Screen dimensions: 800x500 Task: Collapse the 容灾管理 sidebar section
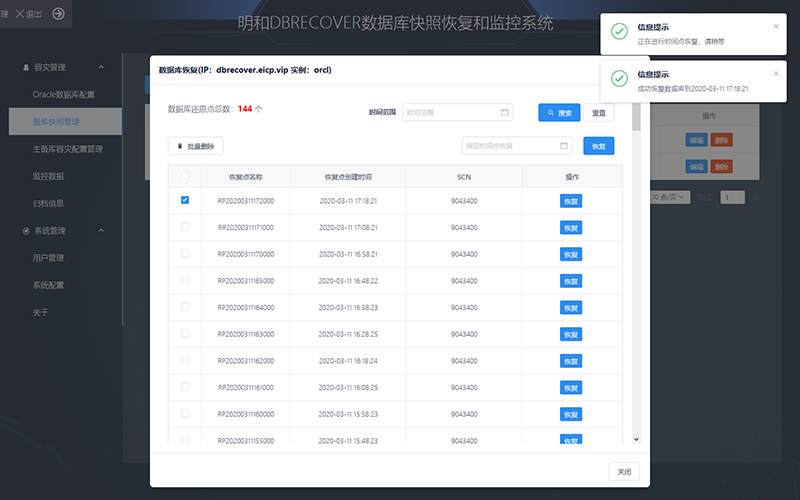[x=101, y=67]
